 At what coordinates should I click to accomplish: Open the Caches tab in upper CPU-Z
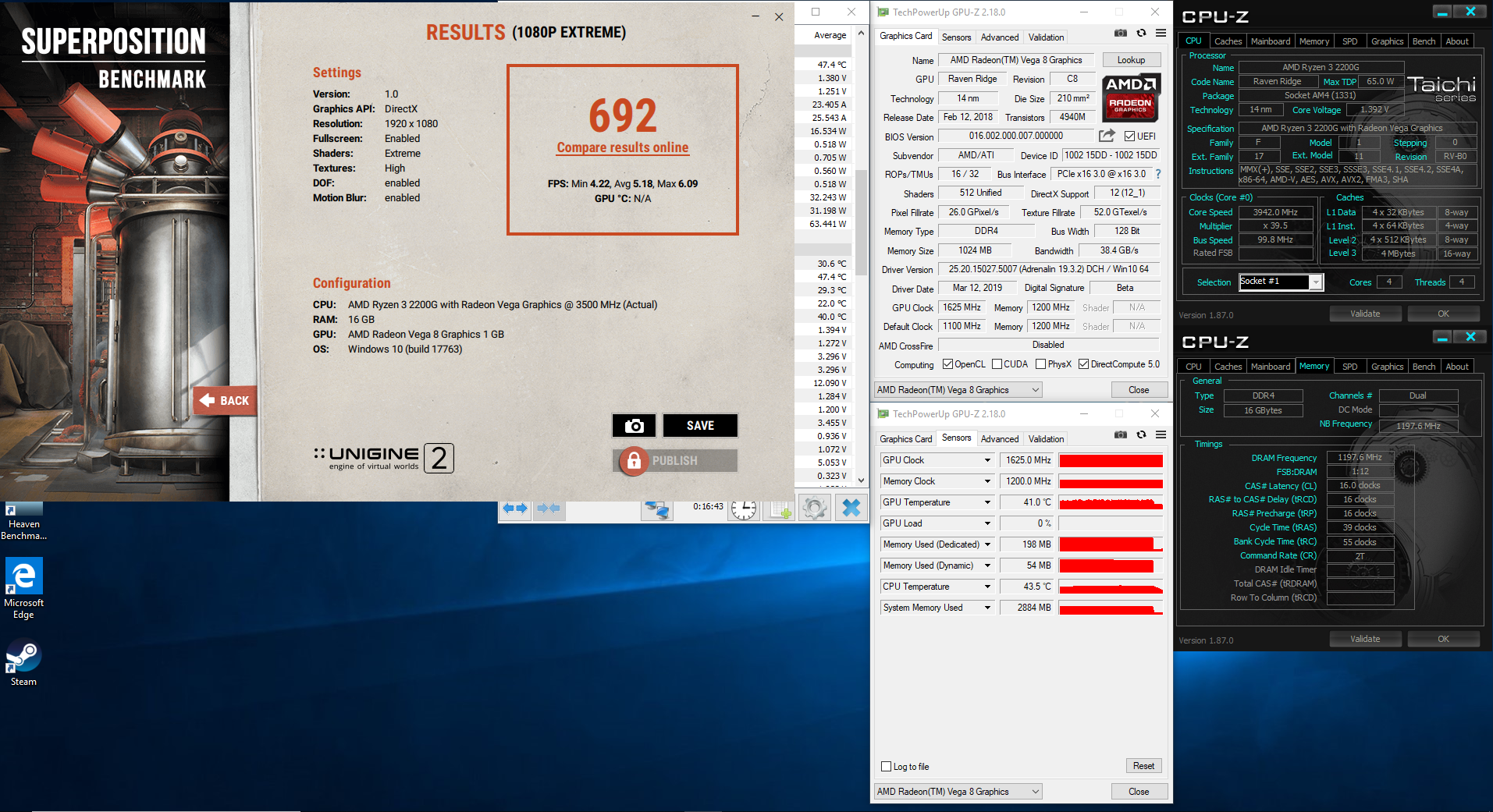1228,41
